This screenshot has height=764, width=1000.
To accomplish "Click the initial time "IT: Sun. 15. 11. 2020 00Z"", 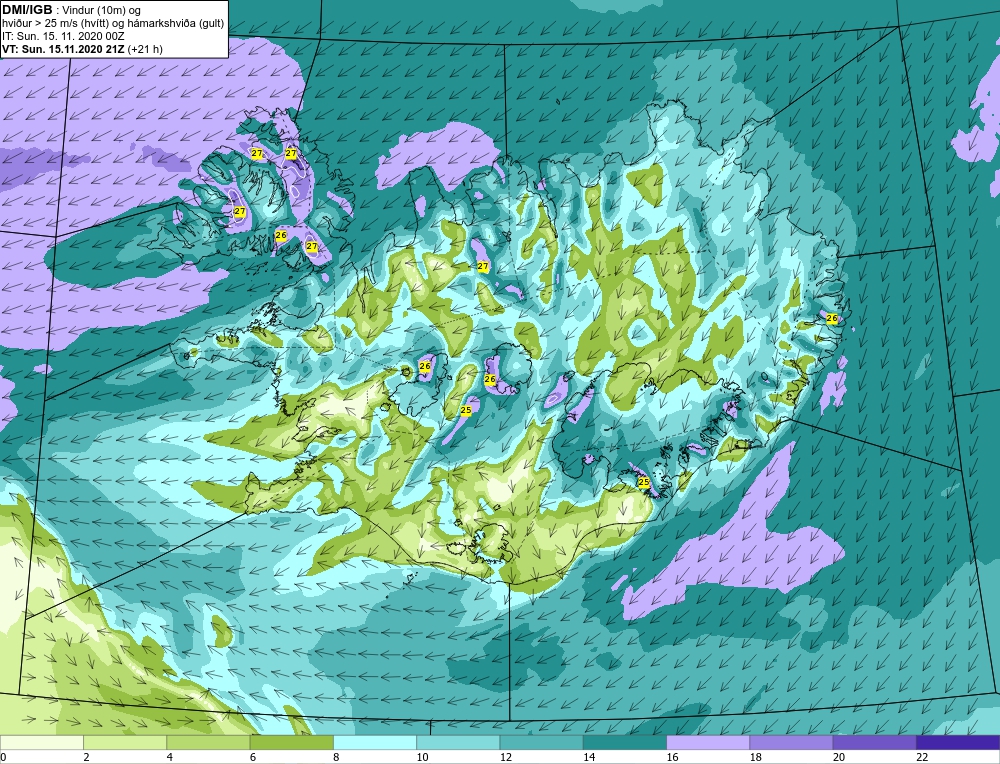I will click(x=62, y=36).
